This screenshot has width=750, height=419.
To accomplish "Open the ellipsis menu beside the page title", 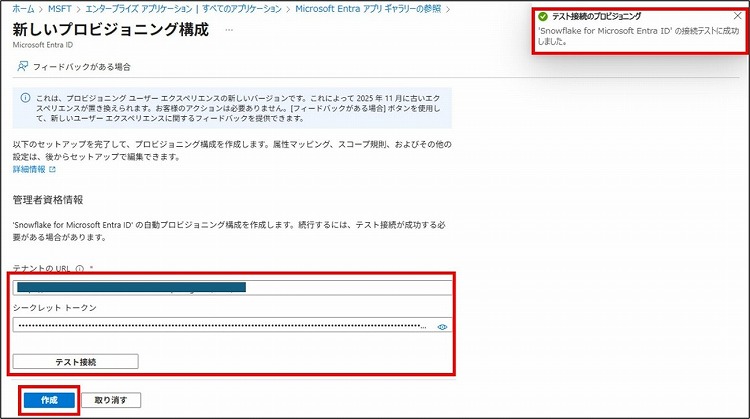I will (229, 30).
